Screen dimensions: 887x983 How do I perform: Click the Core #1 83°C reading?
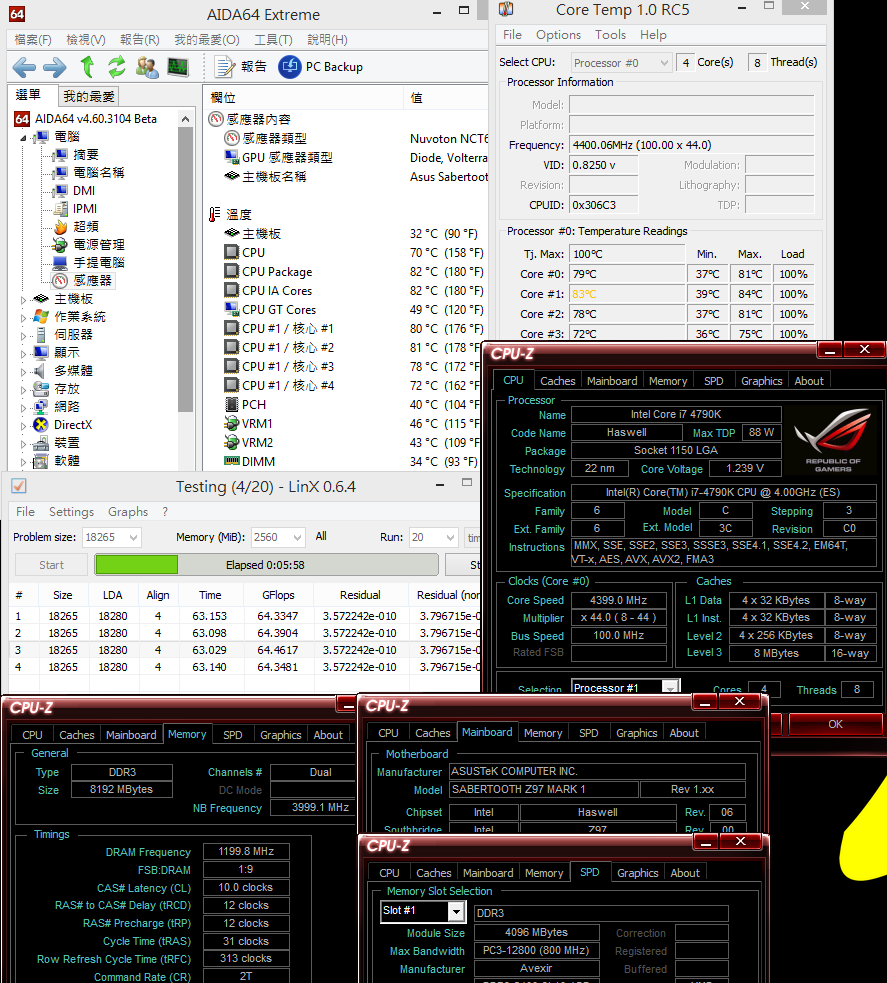pyautogui.click(x=627, y=294)
